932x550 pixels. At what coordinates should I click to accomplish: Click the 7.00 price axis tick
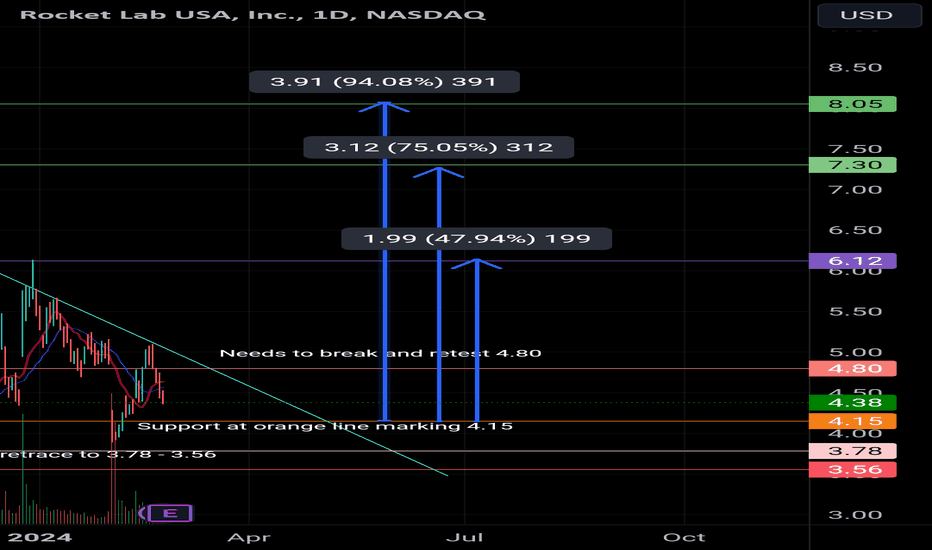855,190
